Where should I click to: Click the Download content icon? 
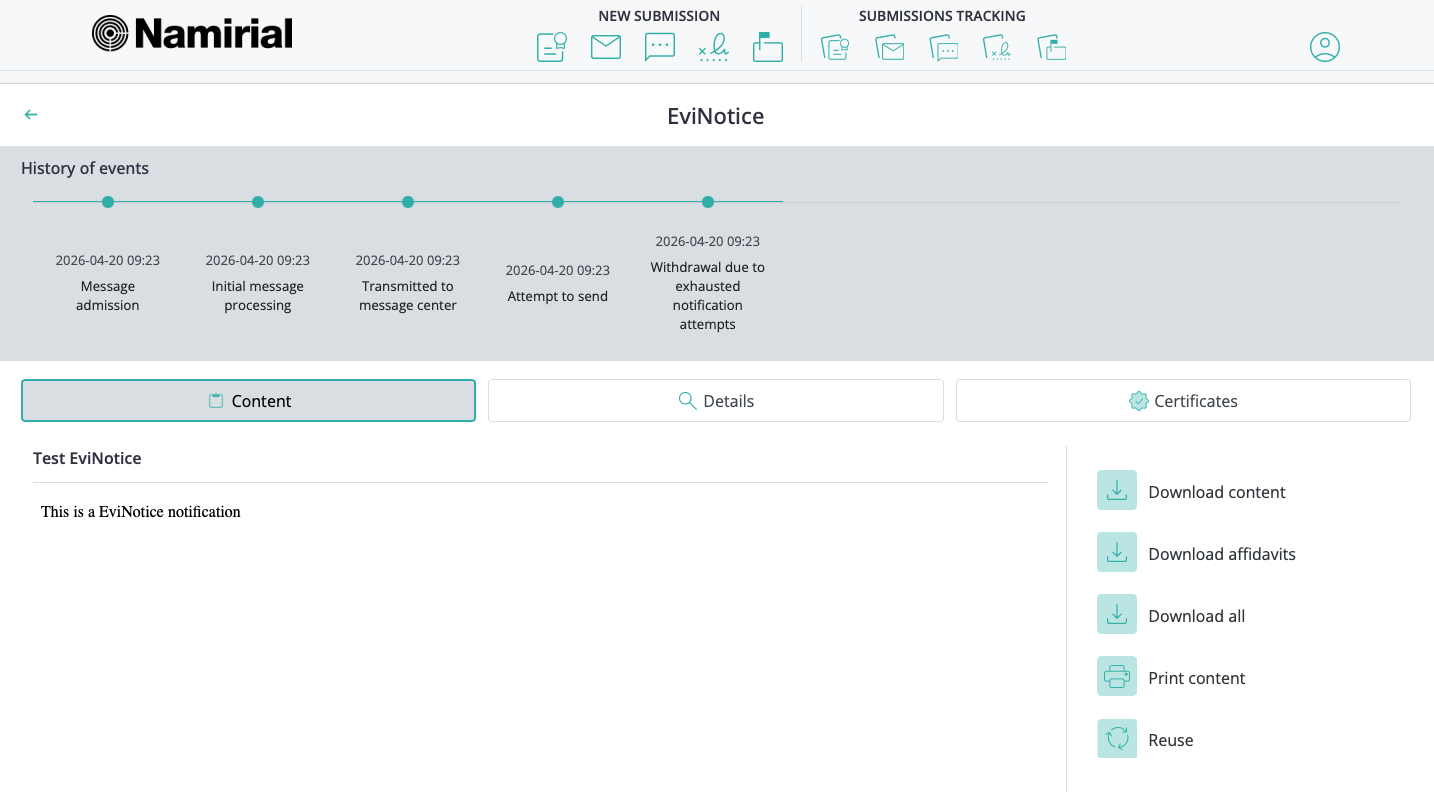point(1117,490)
